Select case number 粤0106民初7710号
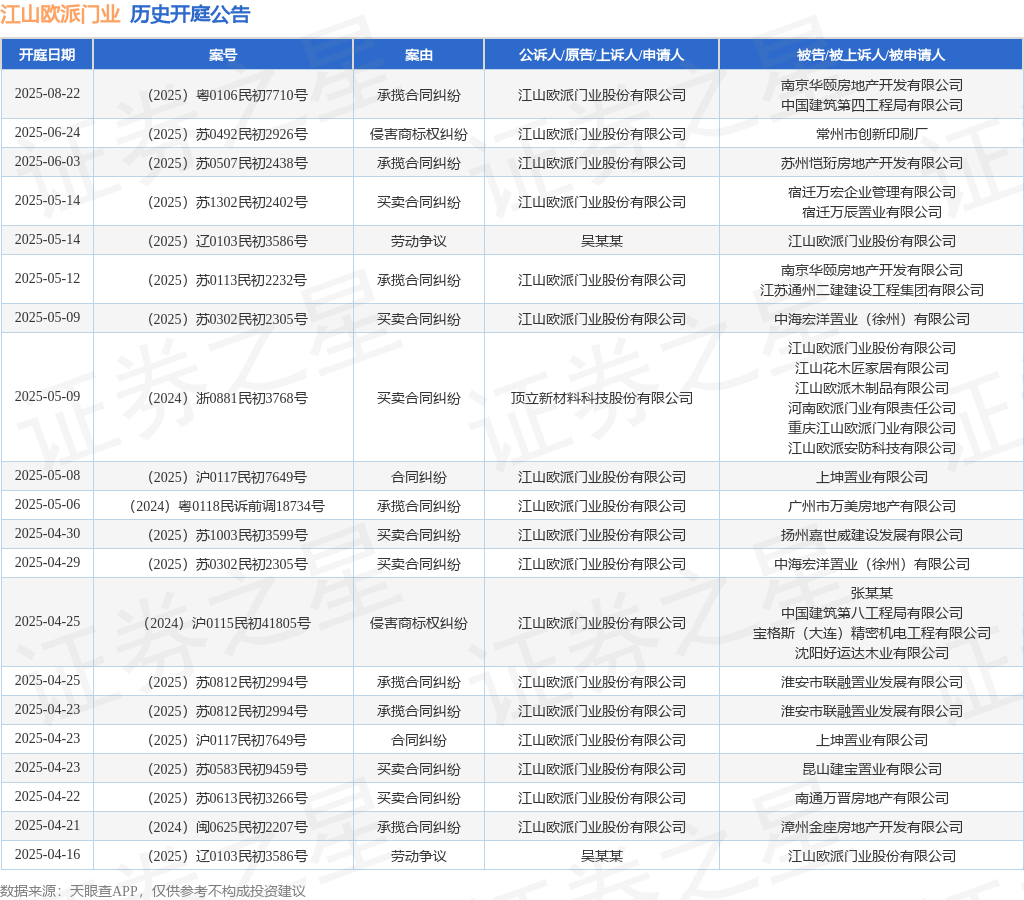1024x900 pixels. pos(227,95)
